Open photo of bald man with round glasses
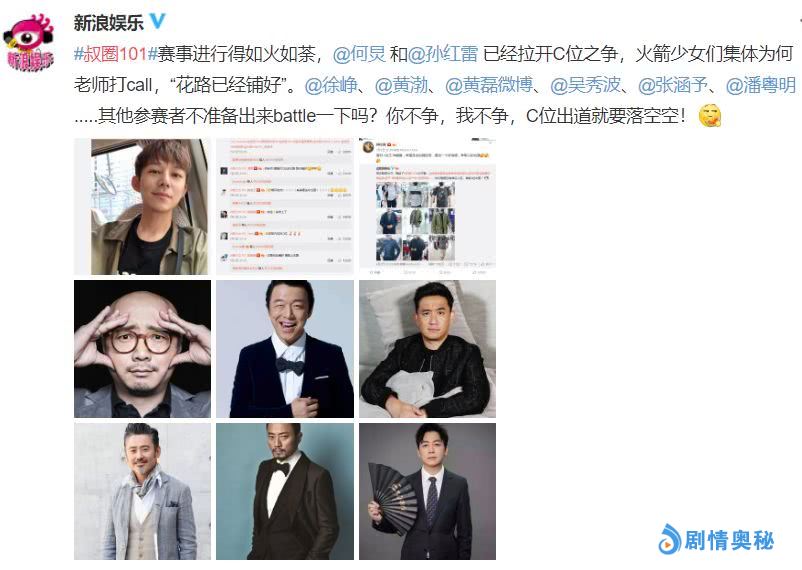Screen dimensions: 802x570 coord(142,348)
